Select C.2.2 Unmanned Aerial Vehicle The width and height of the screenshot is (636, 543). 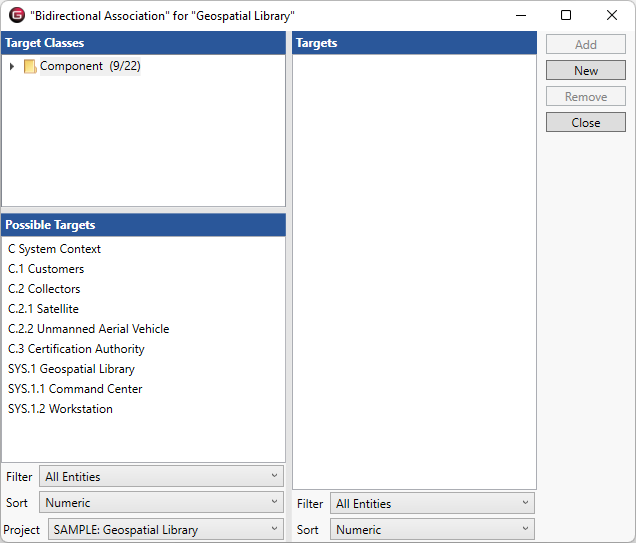[x=88, y=329]
